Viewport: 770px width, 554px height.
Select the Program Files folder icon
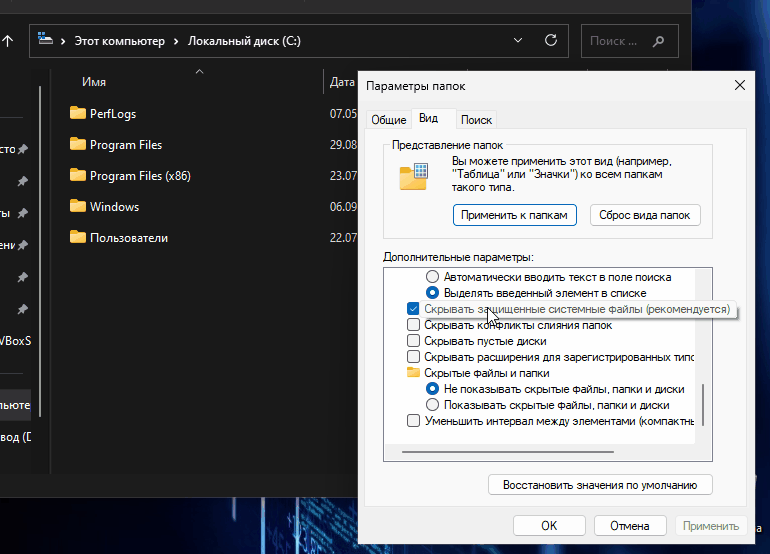pyautogui.click(x=78, y=144)
